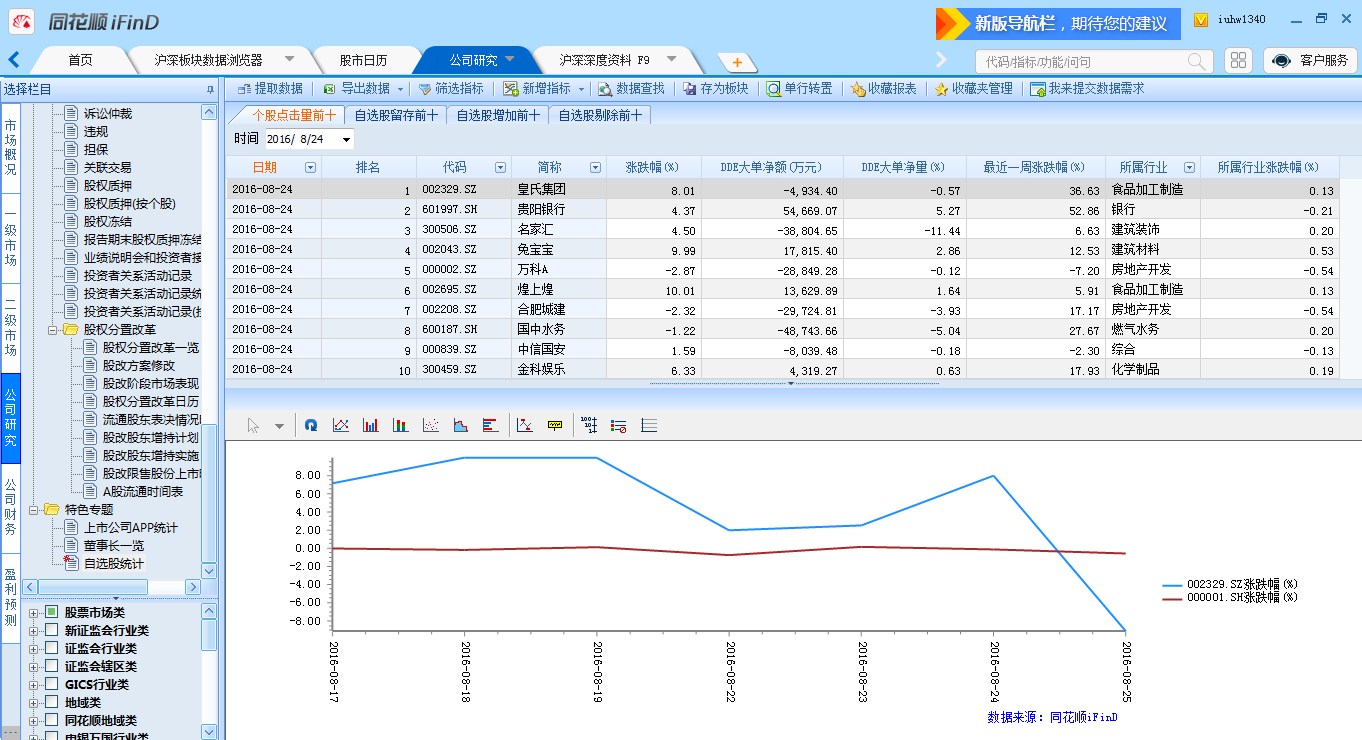
Task: Select the stacked bar chart icon
Action: (x=400, y=425)
